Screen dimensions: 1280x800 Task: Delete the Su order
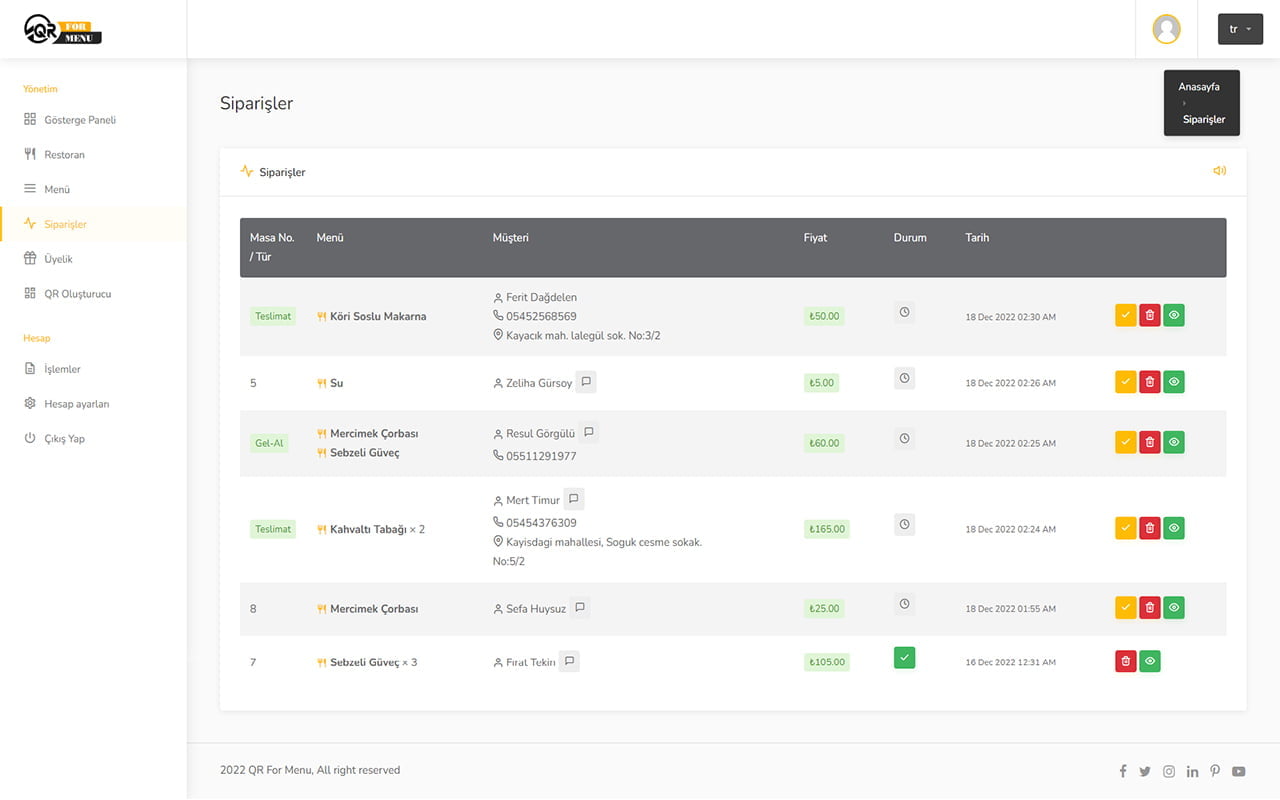[1150, 382]
